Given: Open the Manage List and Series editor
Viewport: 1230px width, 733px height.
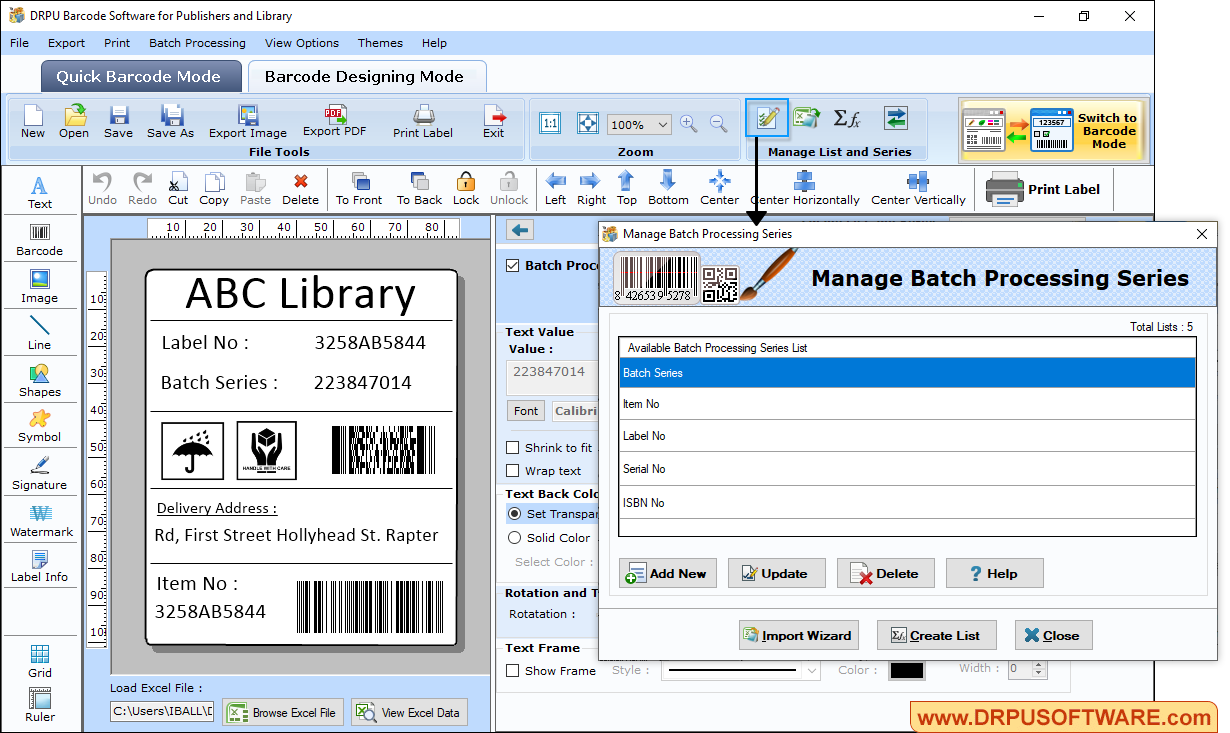Looking at the screenshot, I should [766, 118].
